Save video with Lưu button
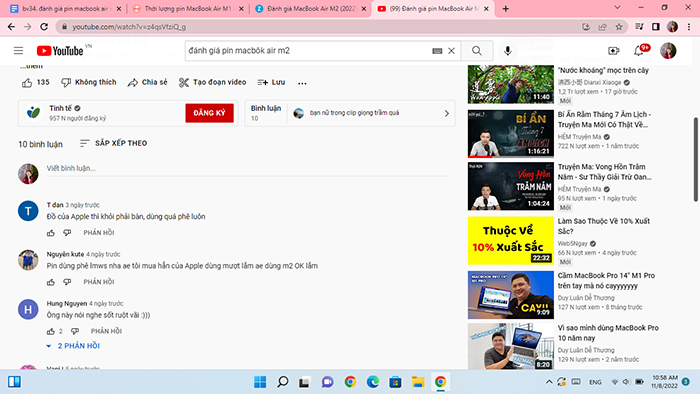Image resolution: width=700 pixels, height=394 pixels. (x=271, y=83)
